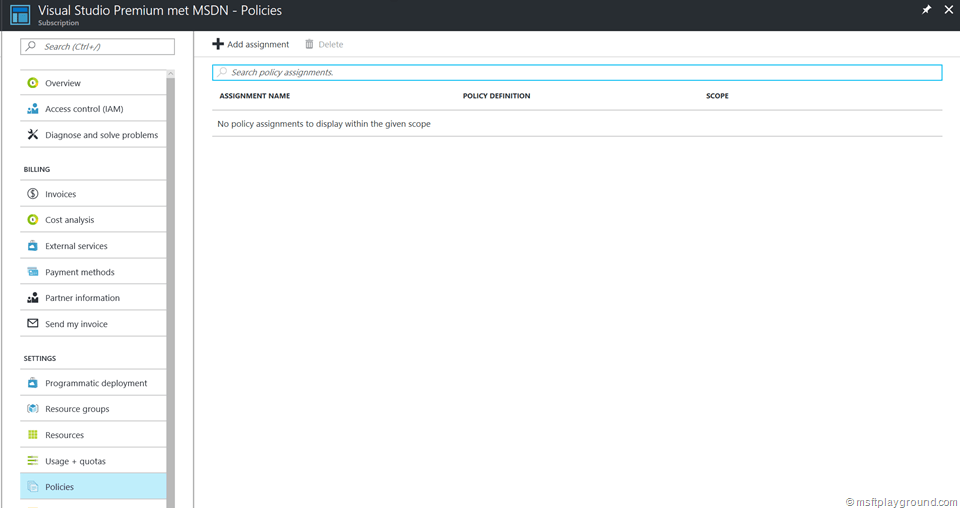Click the Partner information people icon
Image resolution: width=960 pixels, height=508 pixels.
(x=32, y=298)
